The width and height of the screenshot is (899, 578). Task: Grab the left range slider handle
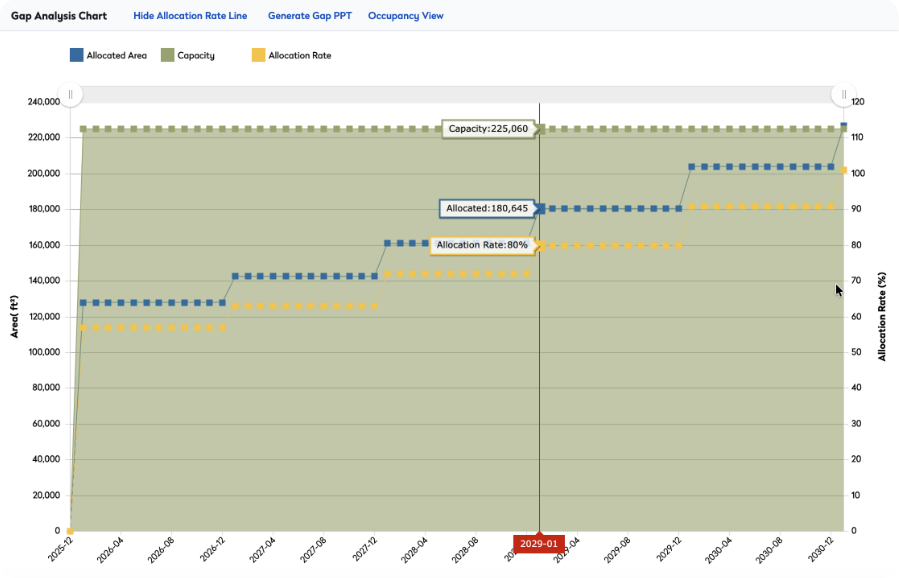pyautogui.click(x=70, y=94)
